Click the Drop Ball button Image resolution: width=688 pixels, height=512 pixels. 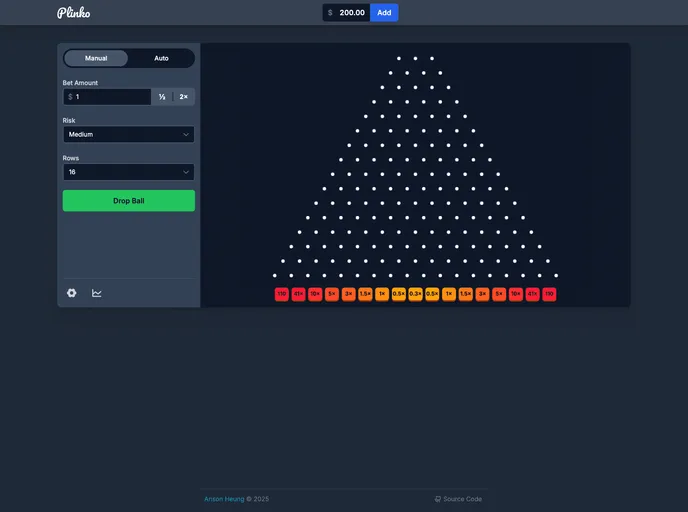(129, 201)
